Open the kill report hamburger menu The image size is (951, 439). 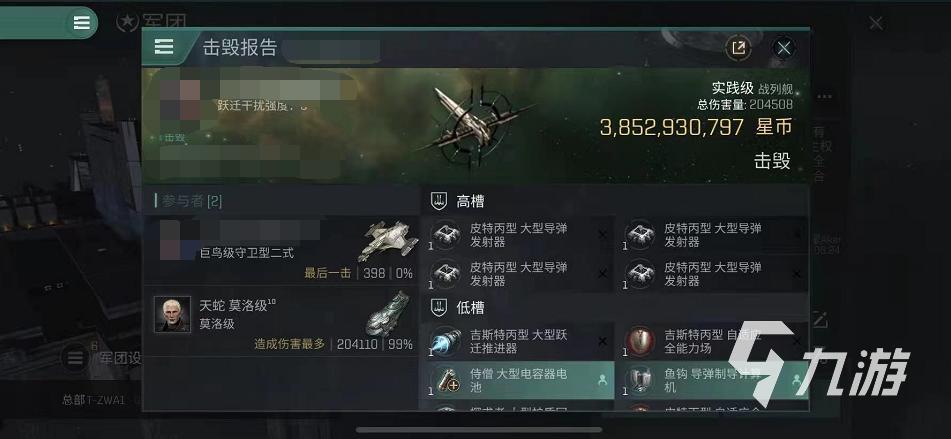coord(164,47)
